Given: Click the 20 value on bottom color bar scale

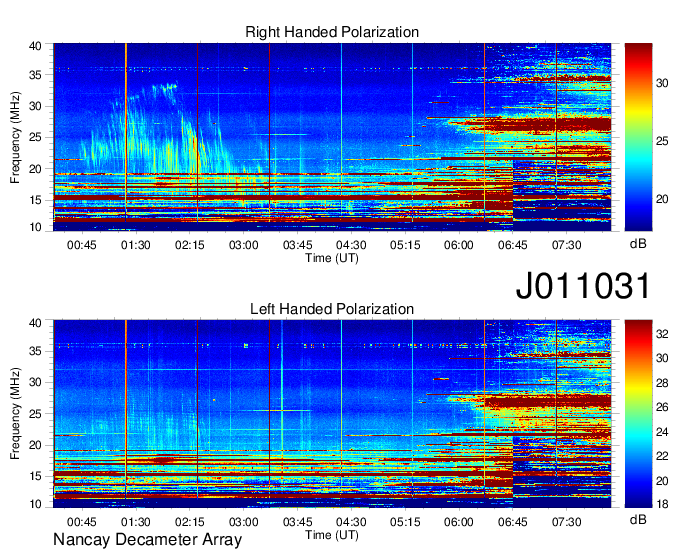Looking at the screenshot, I should [x=662, y=481].
